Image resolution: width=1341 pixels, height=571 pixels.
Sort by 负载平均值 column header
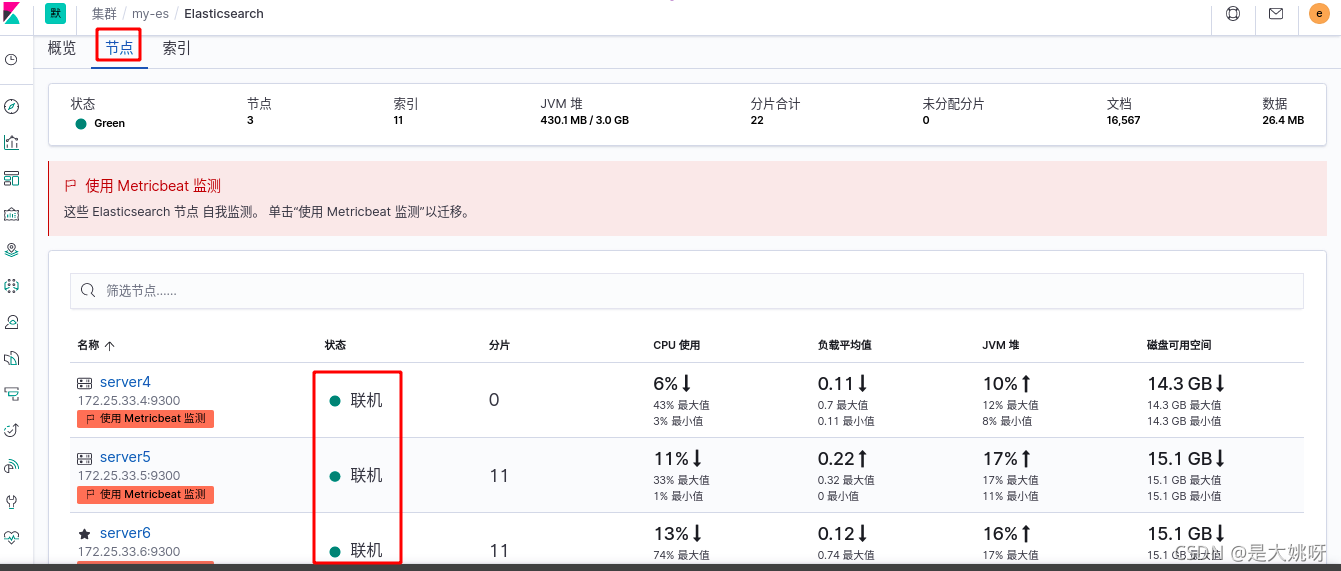pyautogui.click(x=845, y=345)
